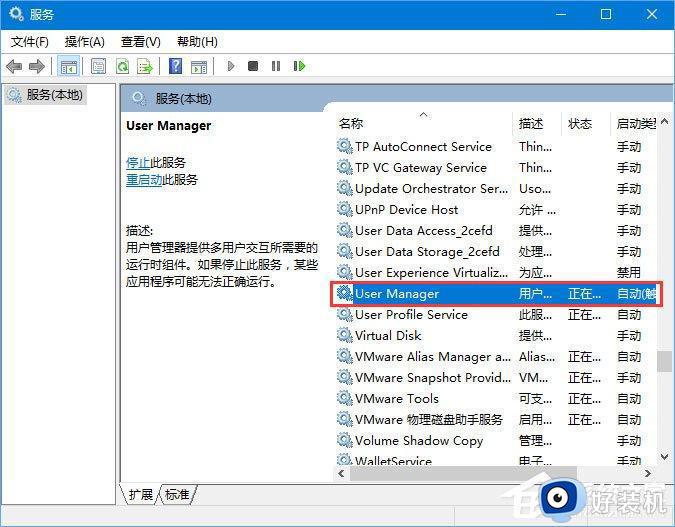This screenshot has width=675, height=527.
Task: Click gear icon of UPnP Device Host
Action: (x=344, y=209)
